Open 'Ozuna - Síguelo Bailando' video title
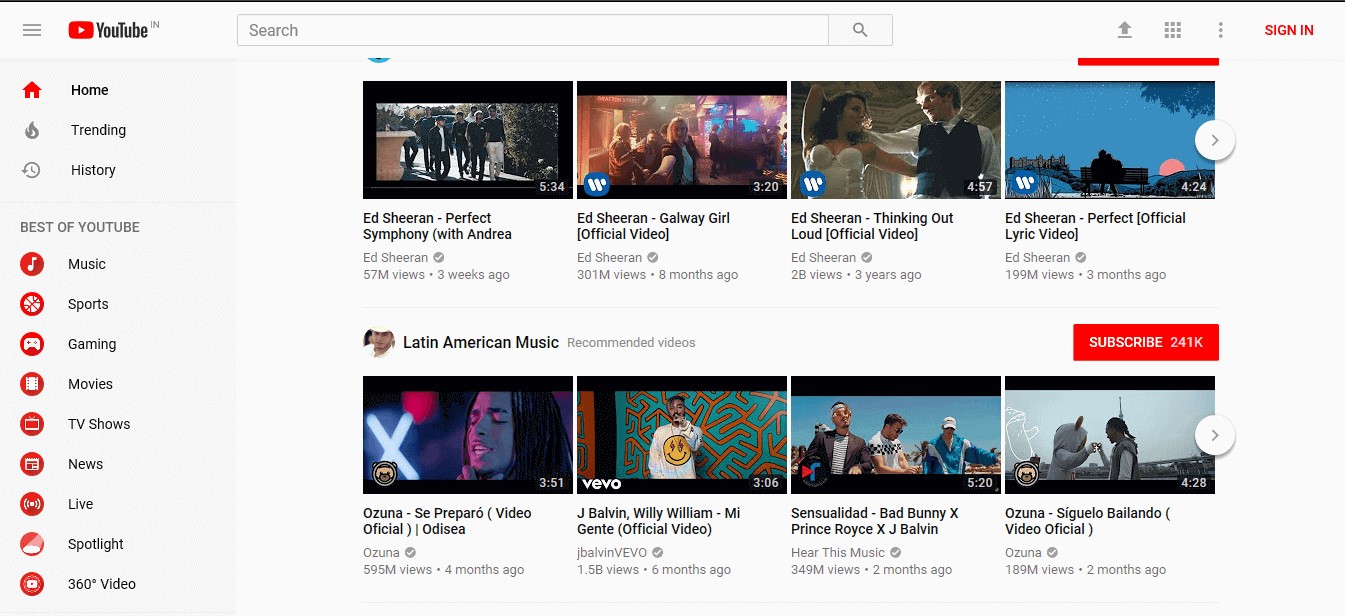 click(x=1087, y=521)
